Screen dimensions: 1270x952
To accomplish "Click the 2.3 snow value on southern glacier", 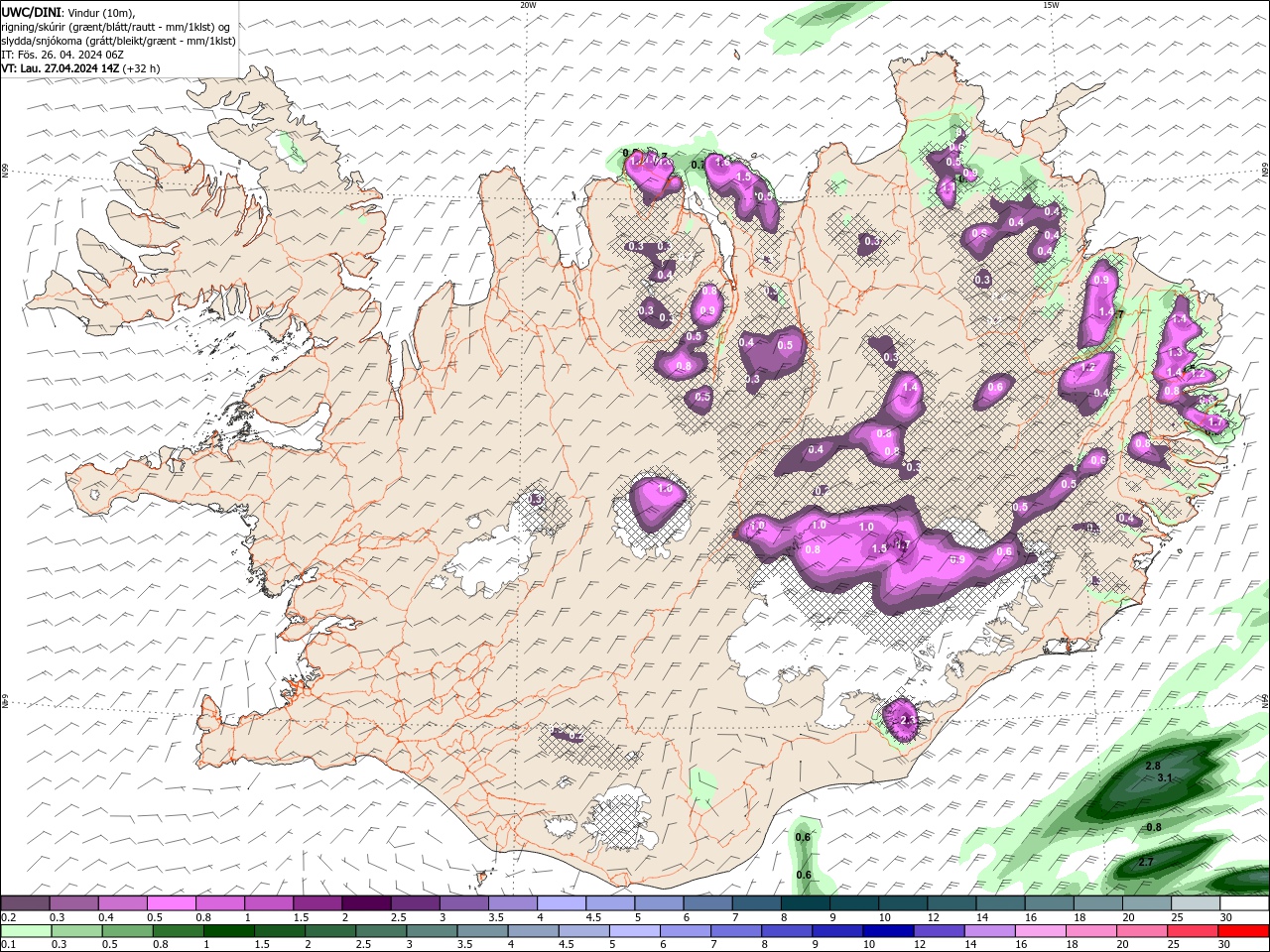I will tap(906, 720).
